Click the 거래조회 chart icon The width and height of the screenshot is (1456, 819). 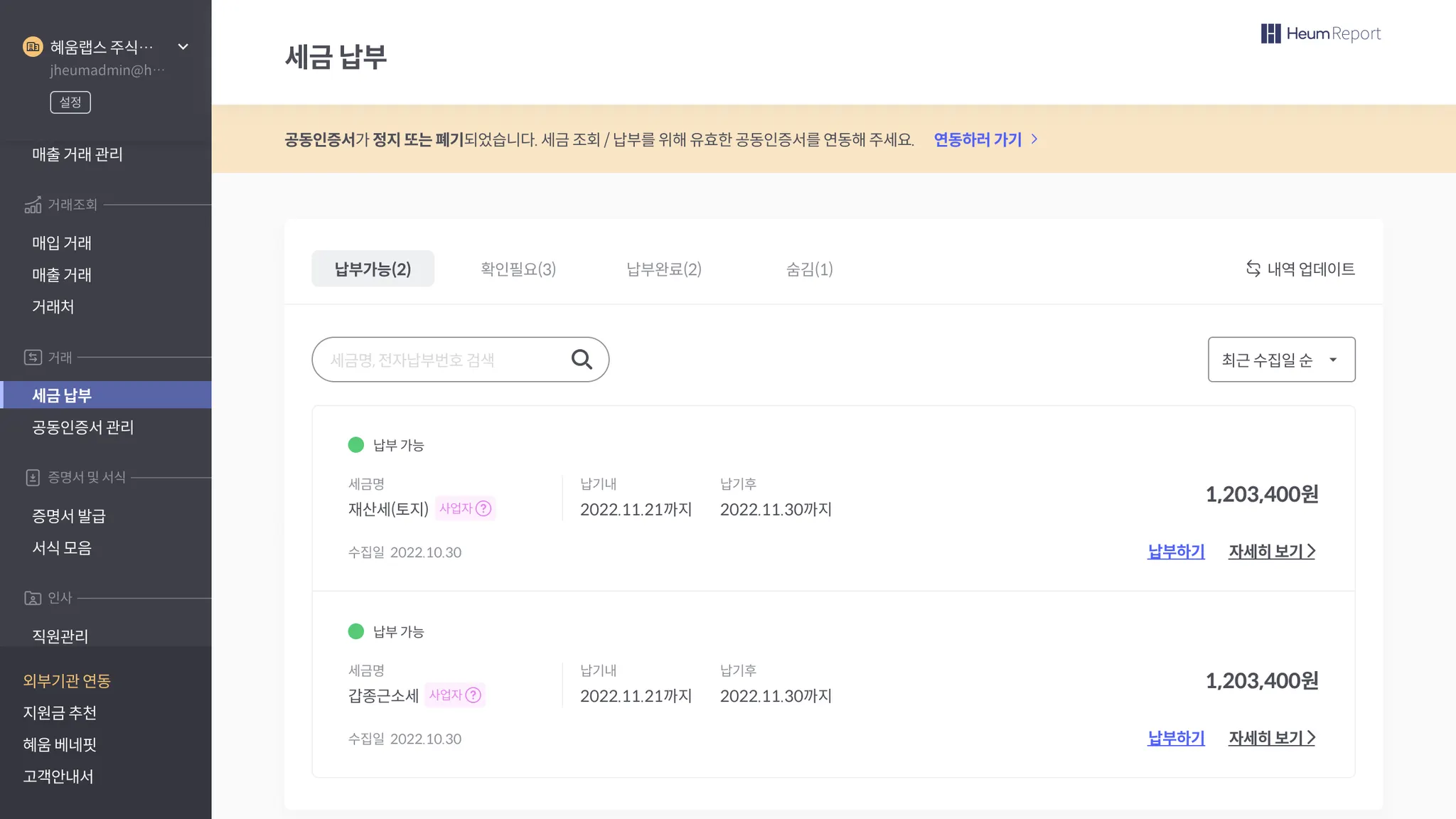pyautogui.click(x=33, y=205)
